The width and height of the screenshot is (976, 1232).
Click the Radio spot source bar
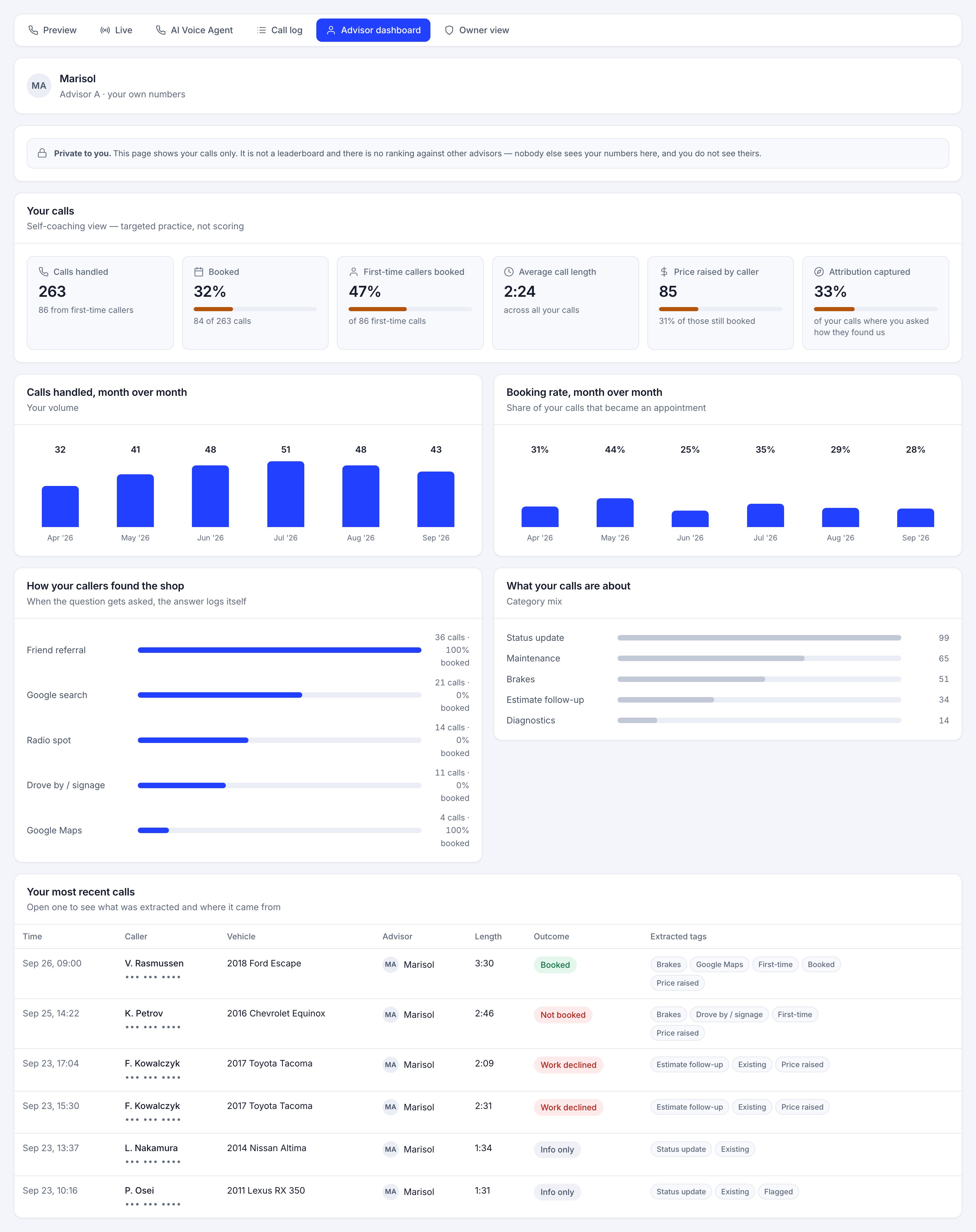coord(279,740)
